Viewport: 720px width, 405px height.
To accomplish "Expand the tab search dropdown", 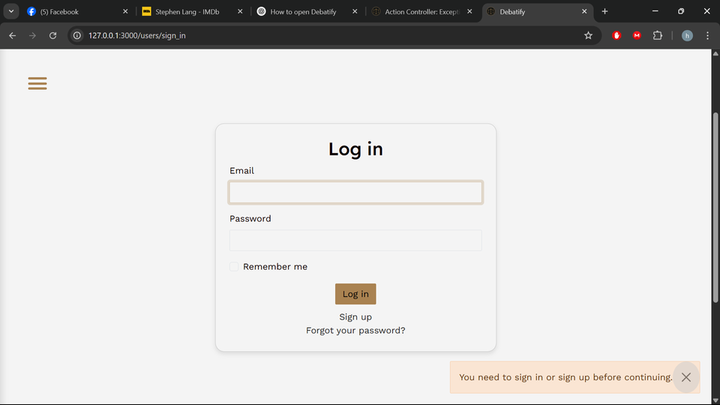I will (10, 11).
